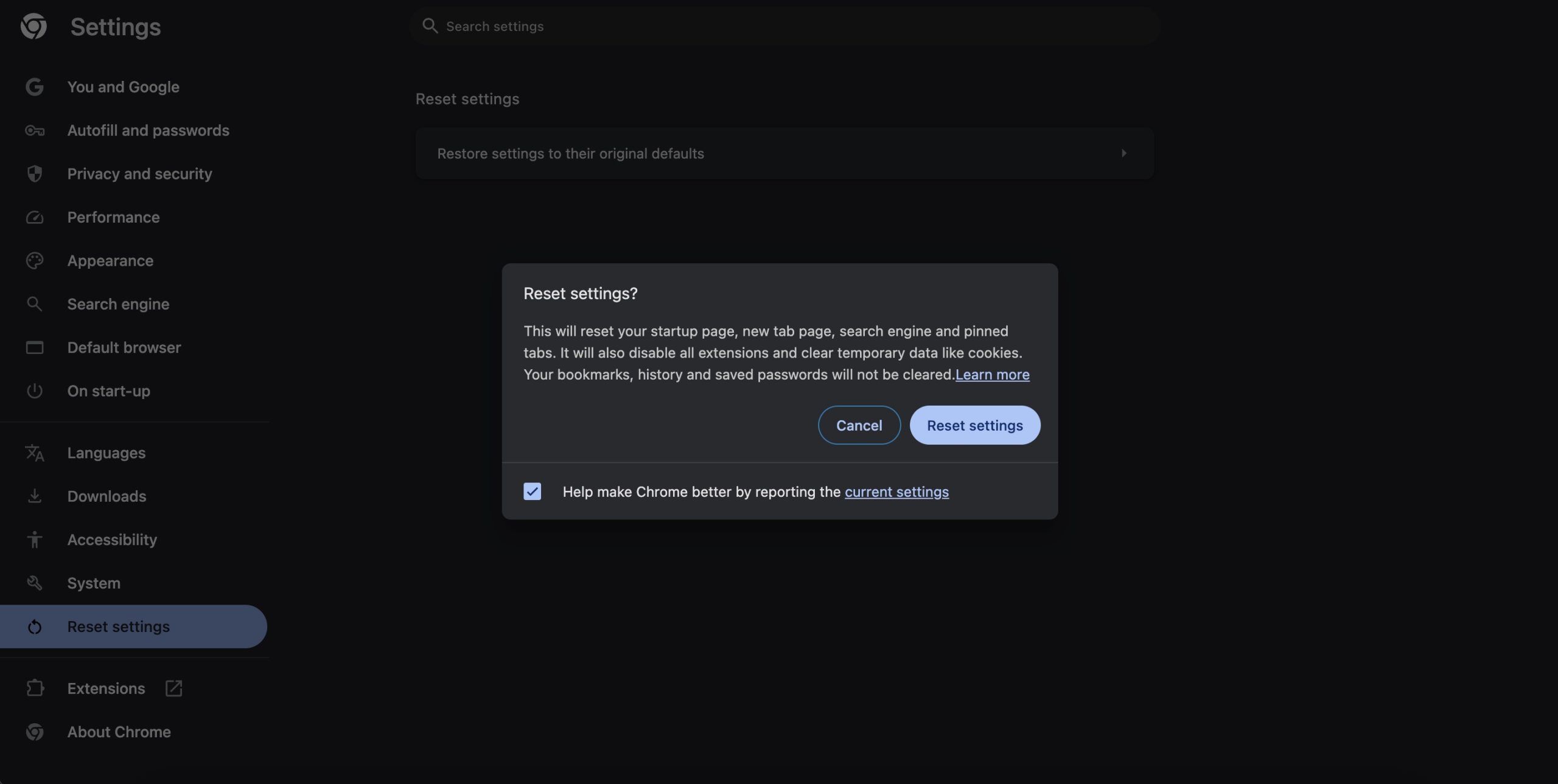Confirm with the Reset settings button

[x=974, y=425]
